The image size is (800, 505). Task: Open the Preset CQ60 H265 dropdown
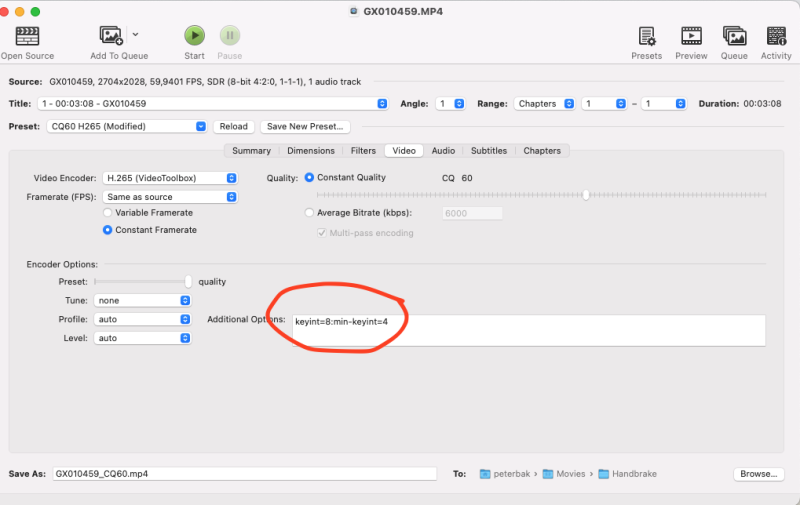[x=127, y=127]
